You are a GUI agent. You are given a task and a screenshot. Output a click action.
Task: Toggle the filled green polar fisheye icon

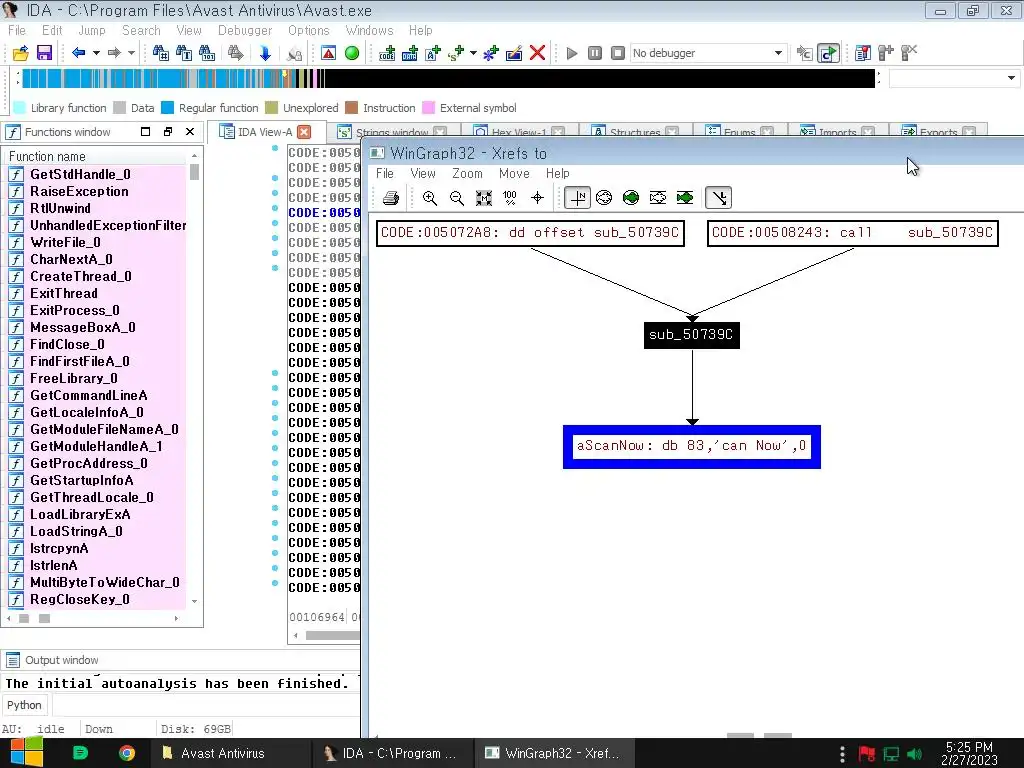(x=631, y=198)
